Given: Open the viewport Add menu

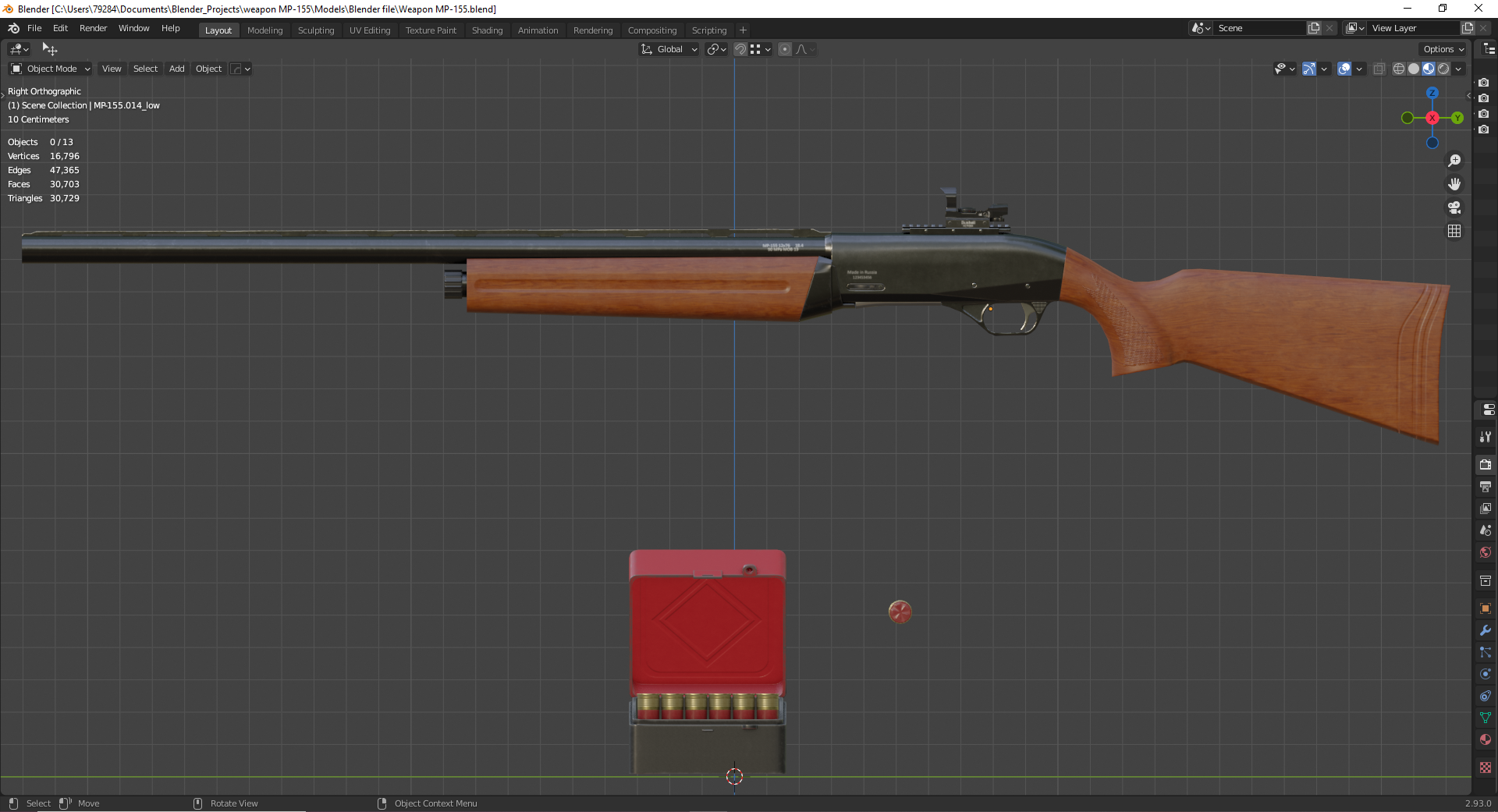Looking at the screenshot, I should tap(177, 69).
